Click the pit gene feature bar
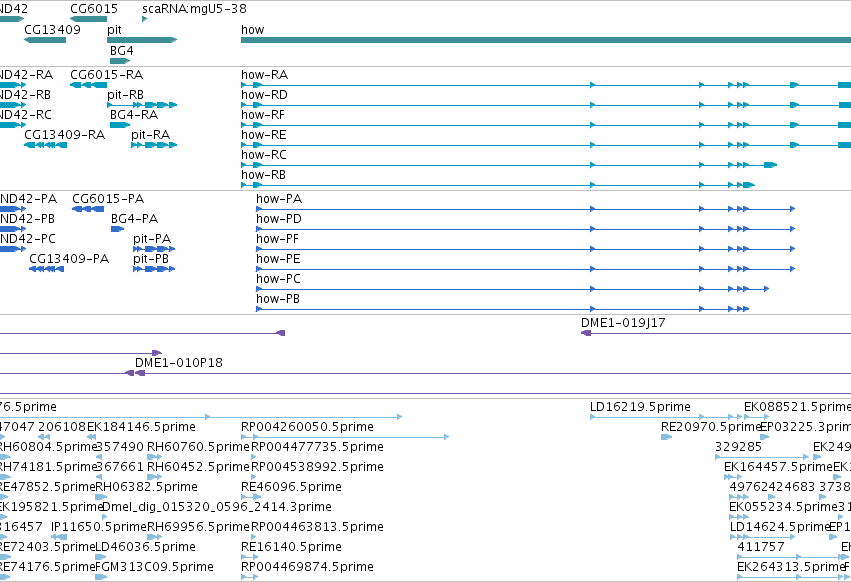This screenshot has width=851, height=582. tap(142, 40)
